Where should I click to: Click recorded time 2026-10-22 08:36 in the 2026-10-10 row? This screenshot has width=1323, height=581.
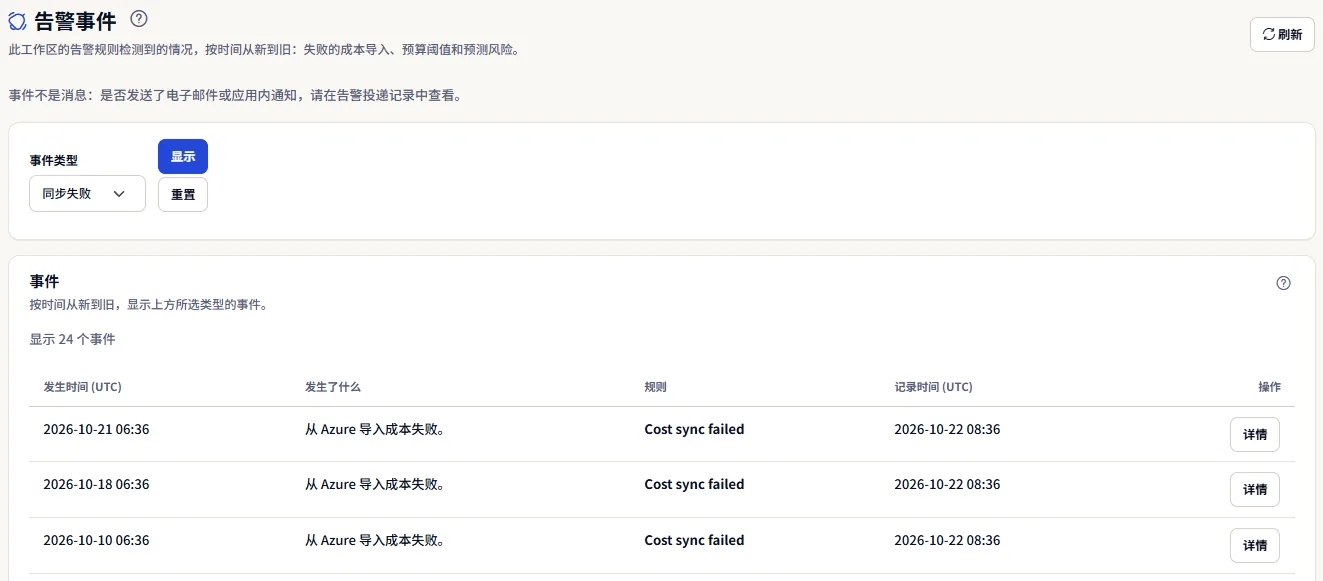pyautogui.click(x=947, y=541)
